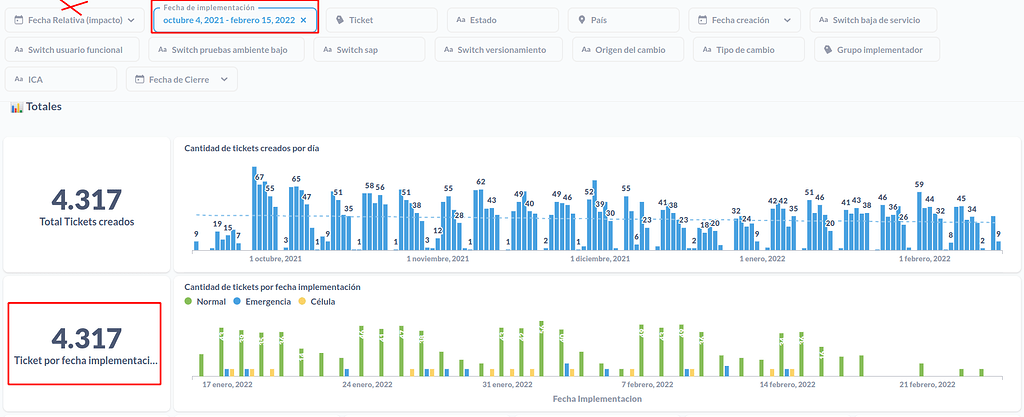Edit the octubre 4, 2021 - febrero 15, 2022 range

point(230,20)
